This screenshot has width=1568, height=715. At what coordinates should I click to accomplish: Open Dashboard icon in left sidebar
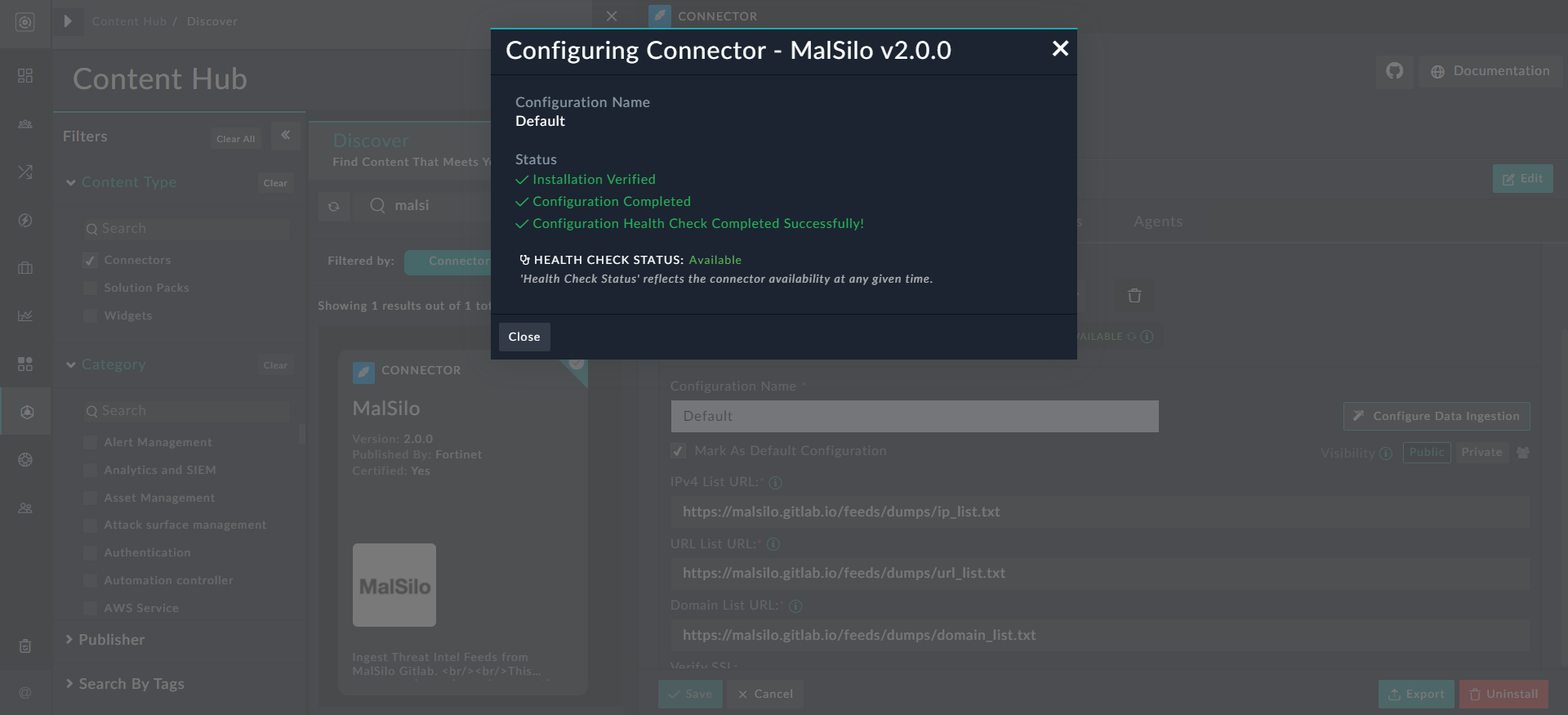[x=25, y=75]
